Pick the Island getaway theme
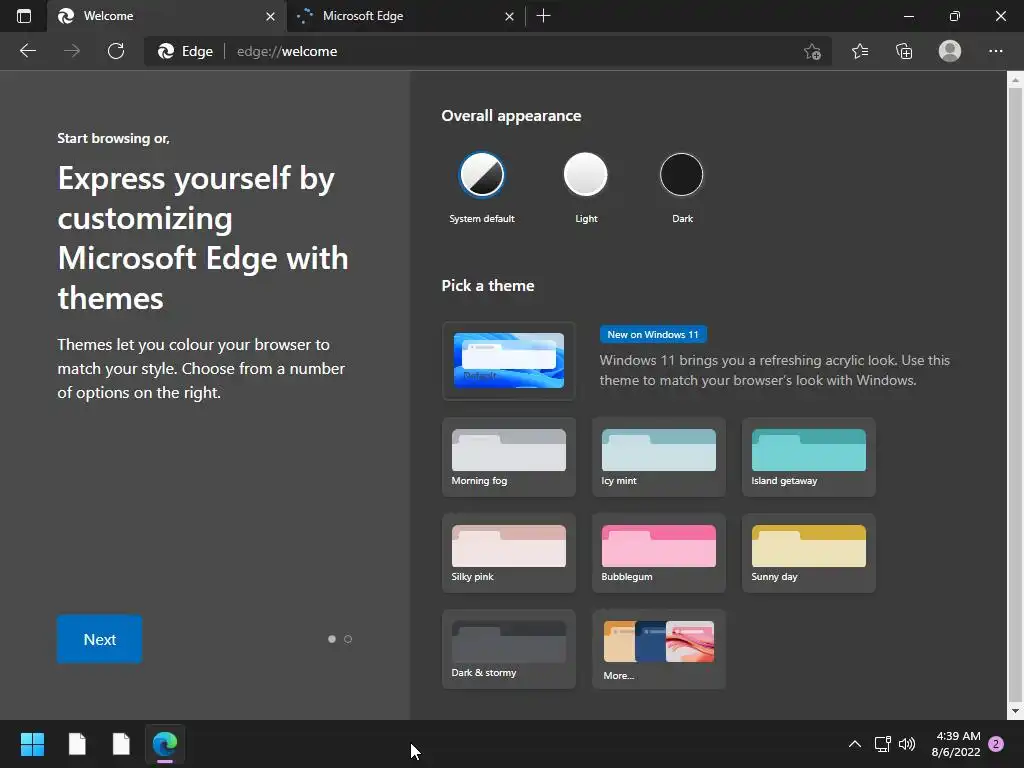Viewport: 1024px width, 768px height. tap(808, 457)
